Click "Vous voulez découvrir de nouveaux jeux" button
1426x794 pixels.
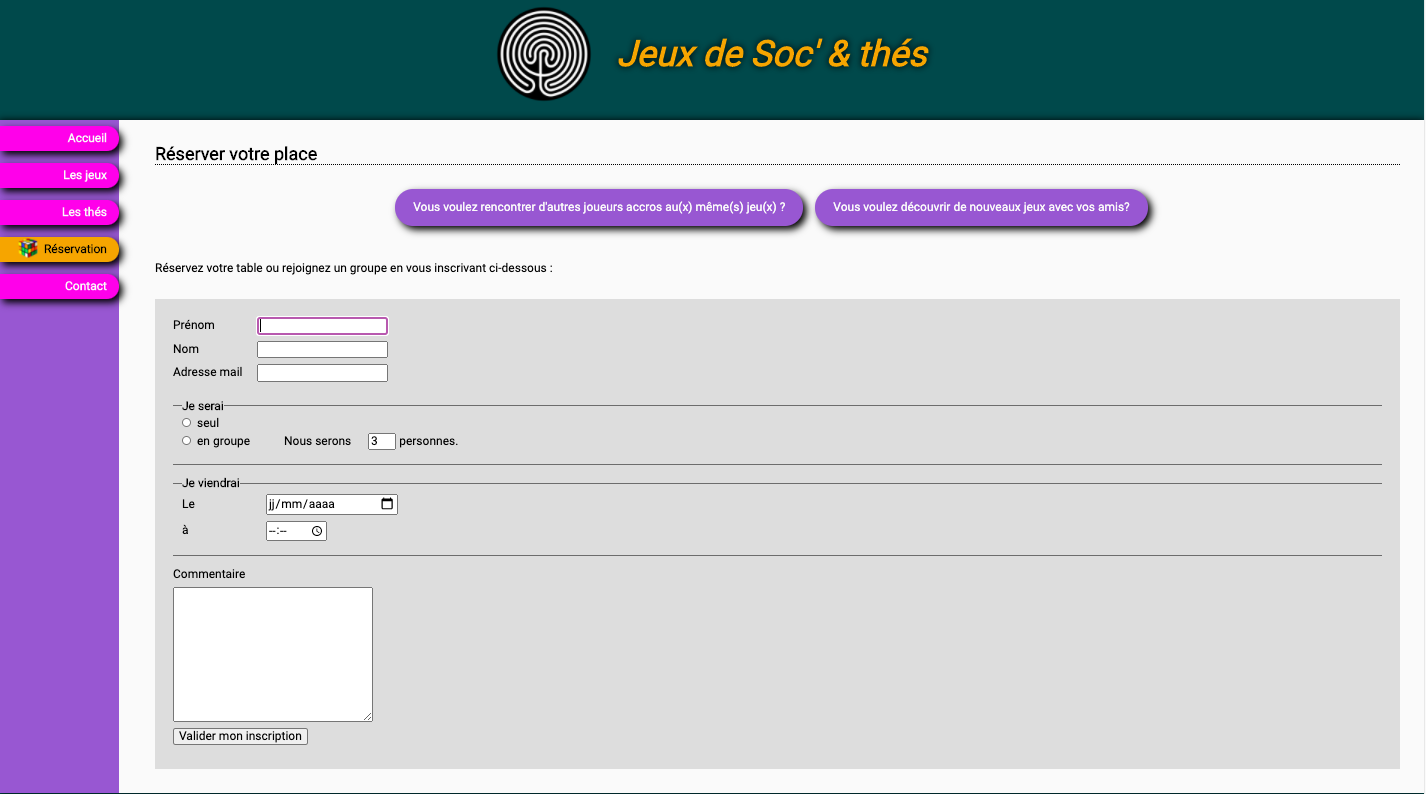[980, 208]
